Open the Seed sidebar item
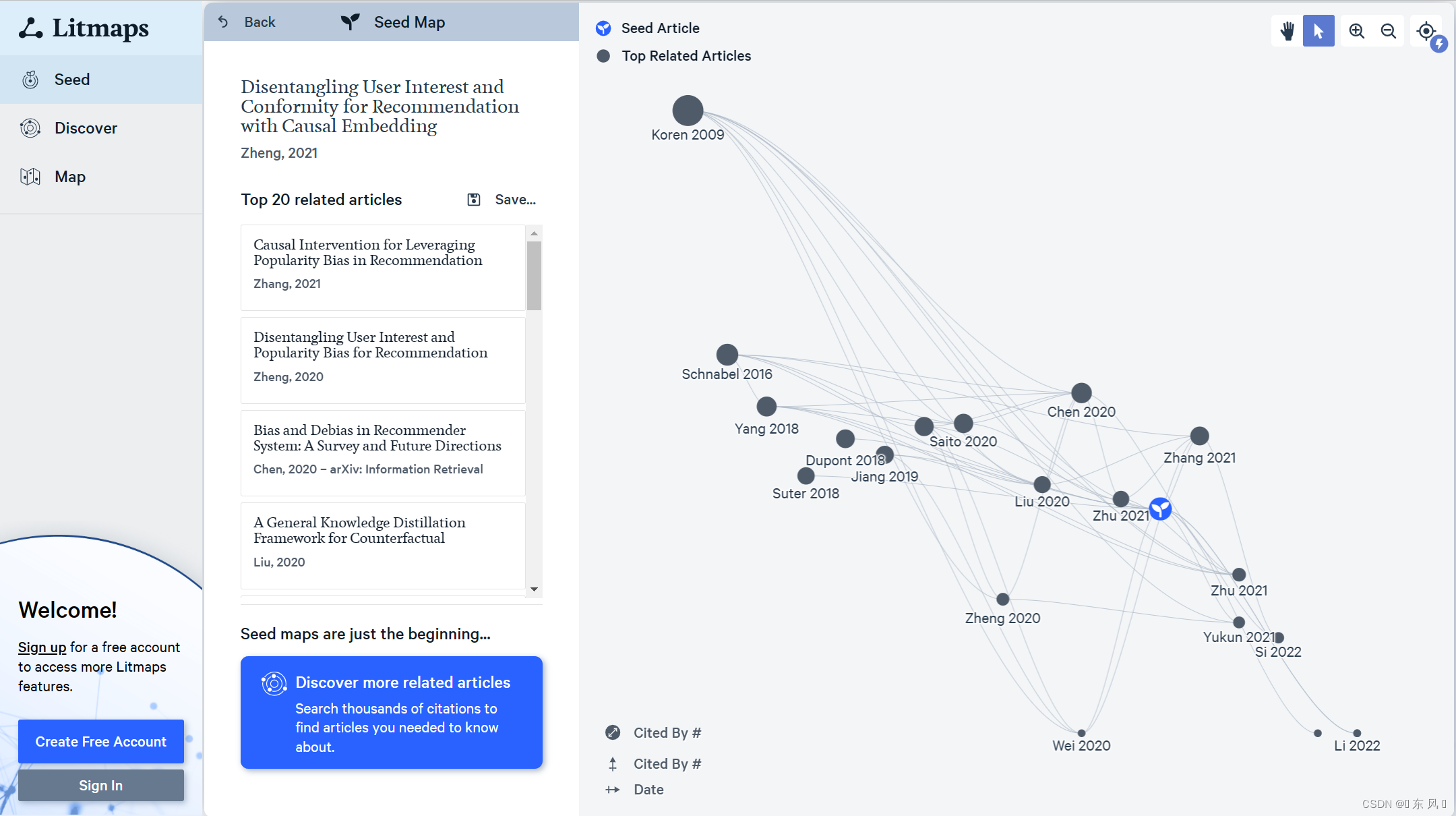This screenshot has width=1456, height=816. (71, 80)
